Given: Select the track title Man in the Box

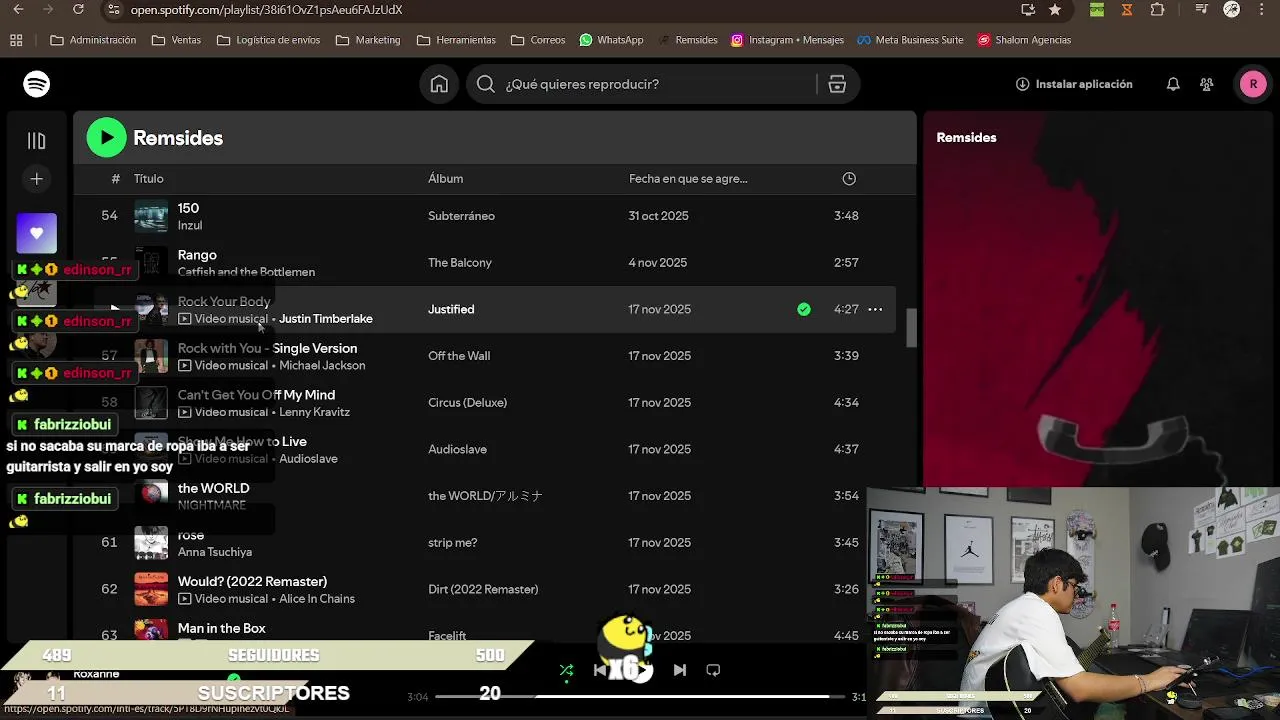Looking at the screenshot, I should [x=222, y=628].
